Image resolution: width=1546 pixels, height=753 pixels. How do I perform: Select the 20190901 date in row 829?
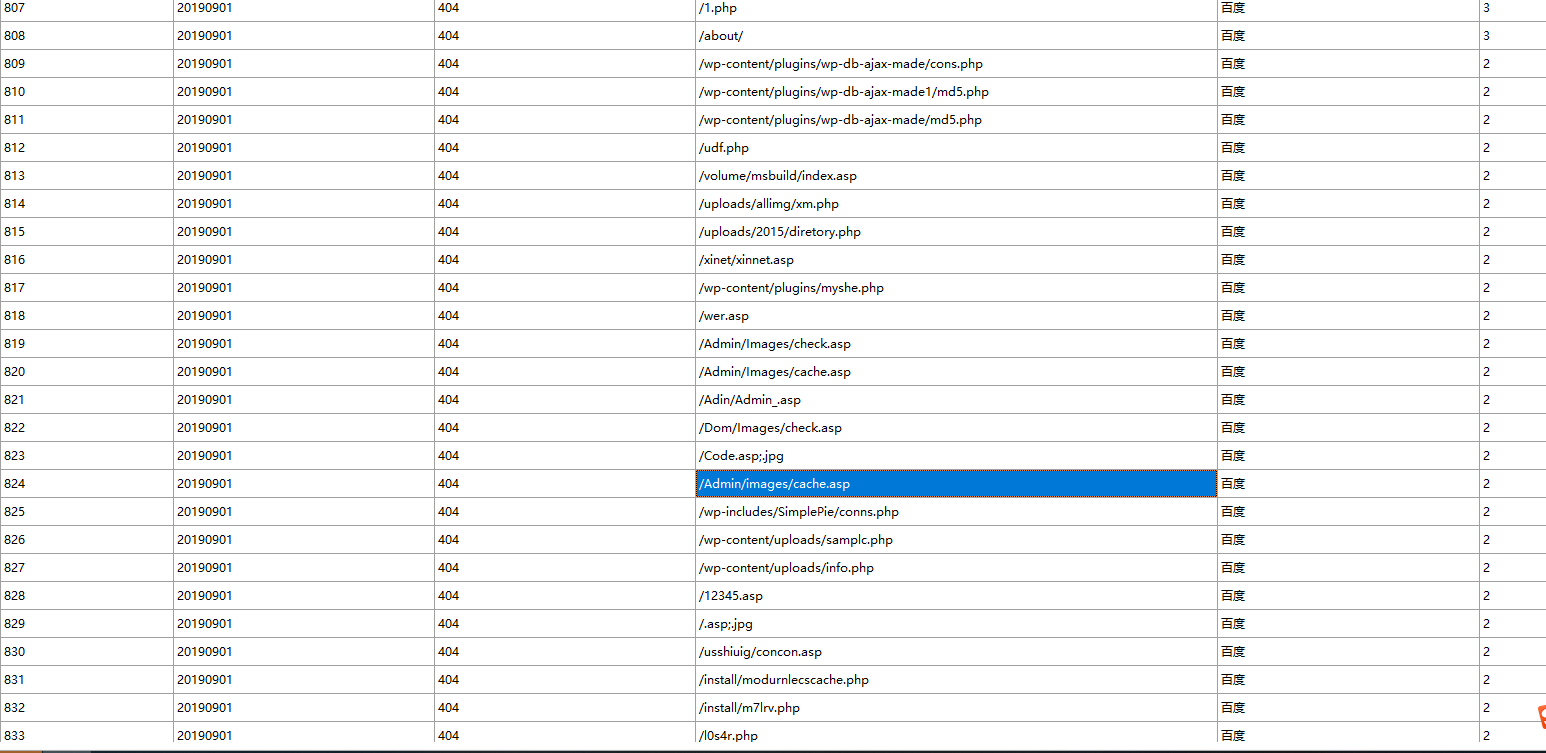click(x=304, y=624)
